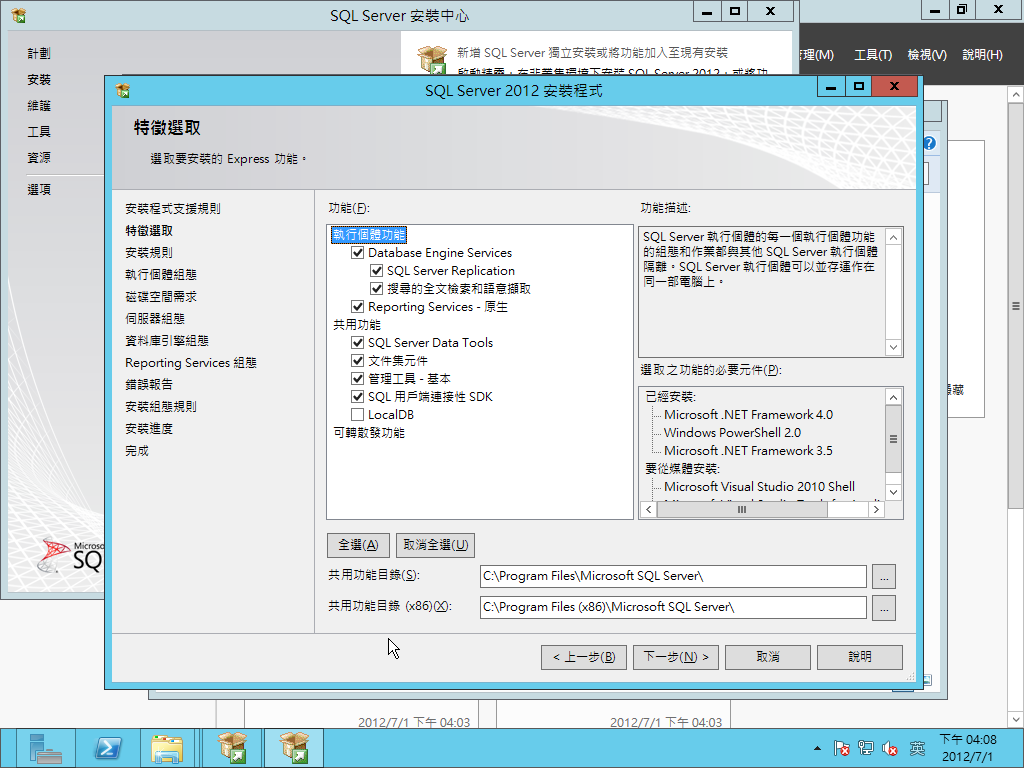The height and width of the screenshot is (768, 1024).
Task: Click Action Center flag tray icon
Action: (841, 748)
